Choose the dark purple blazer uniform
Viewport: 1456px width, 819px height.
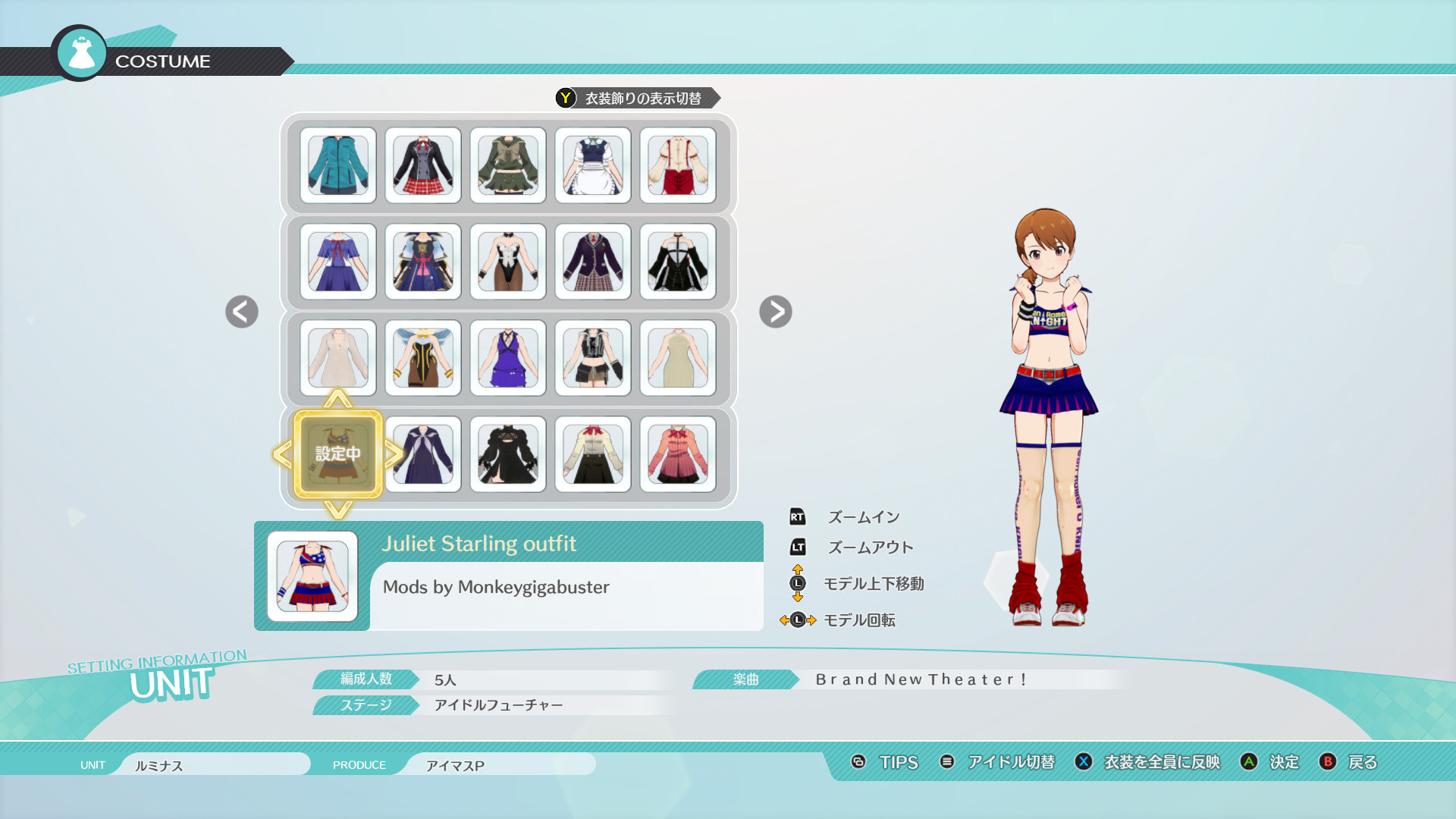click(x=593, y=262)
